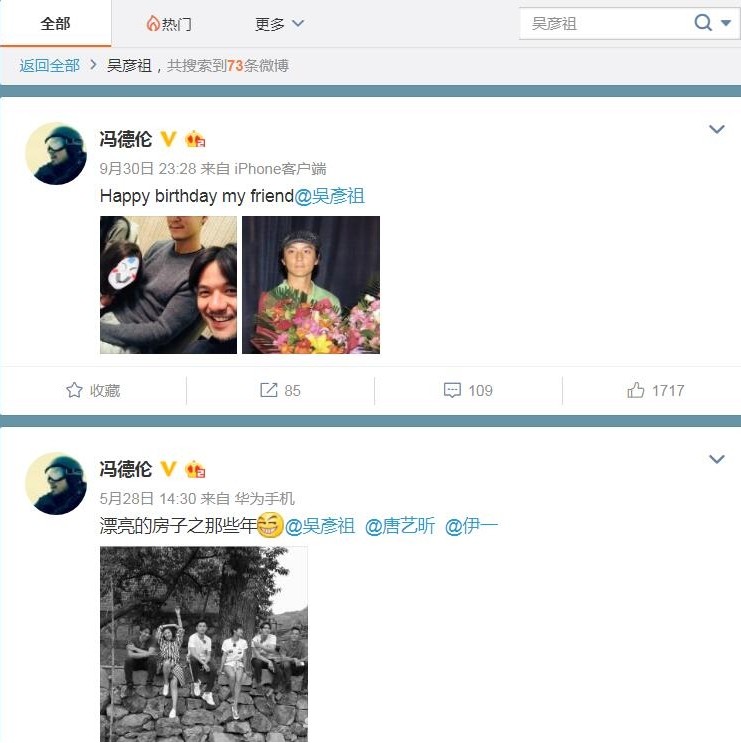Open the flower bouquet photo thumbnail
Screen dimensions: 741x743
tap(311, 285)
